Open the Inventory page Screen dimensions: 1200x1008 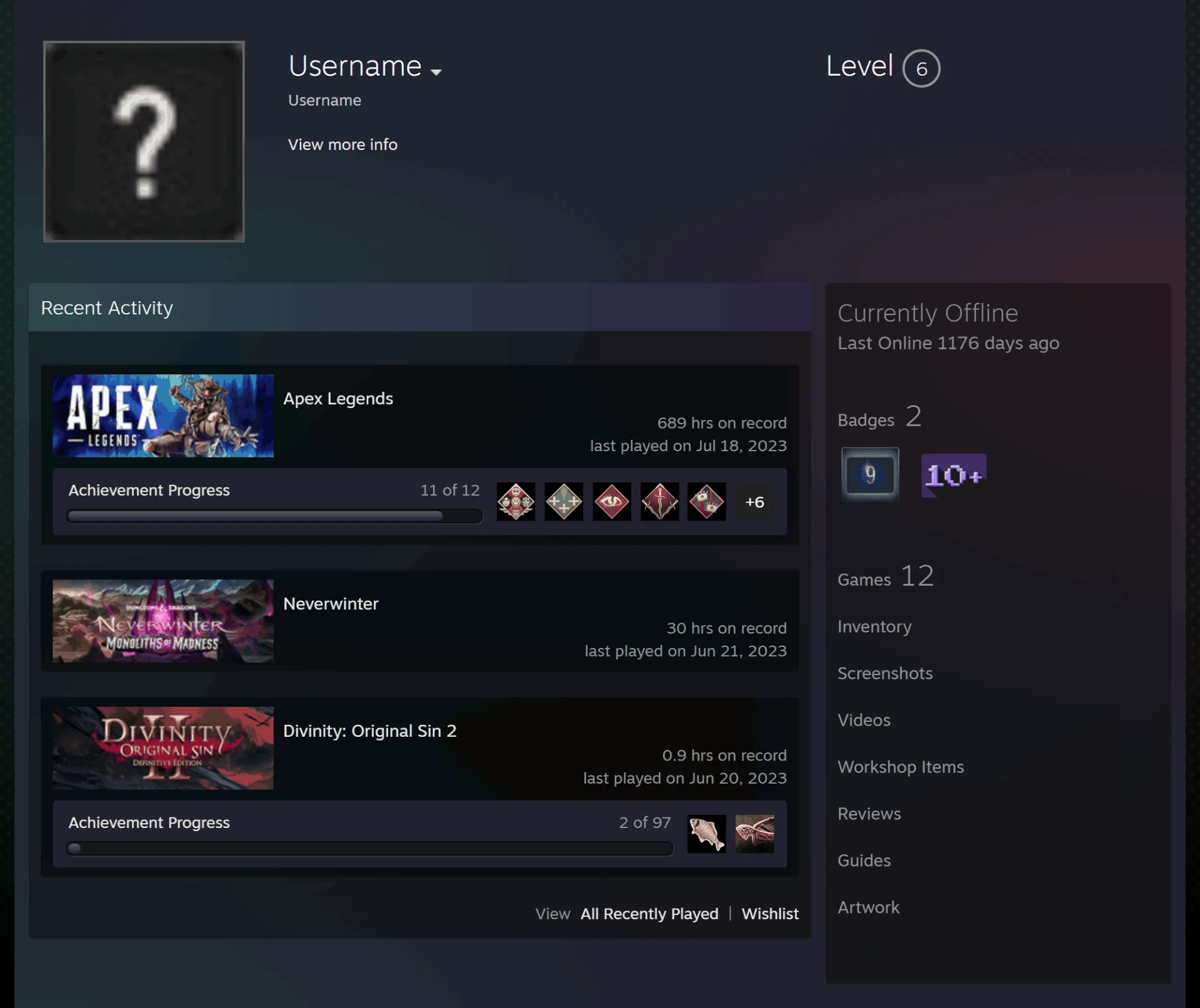point(874,626)
